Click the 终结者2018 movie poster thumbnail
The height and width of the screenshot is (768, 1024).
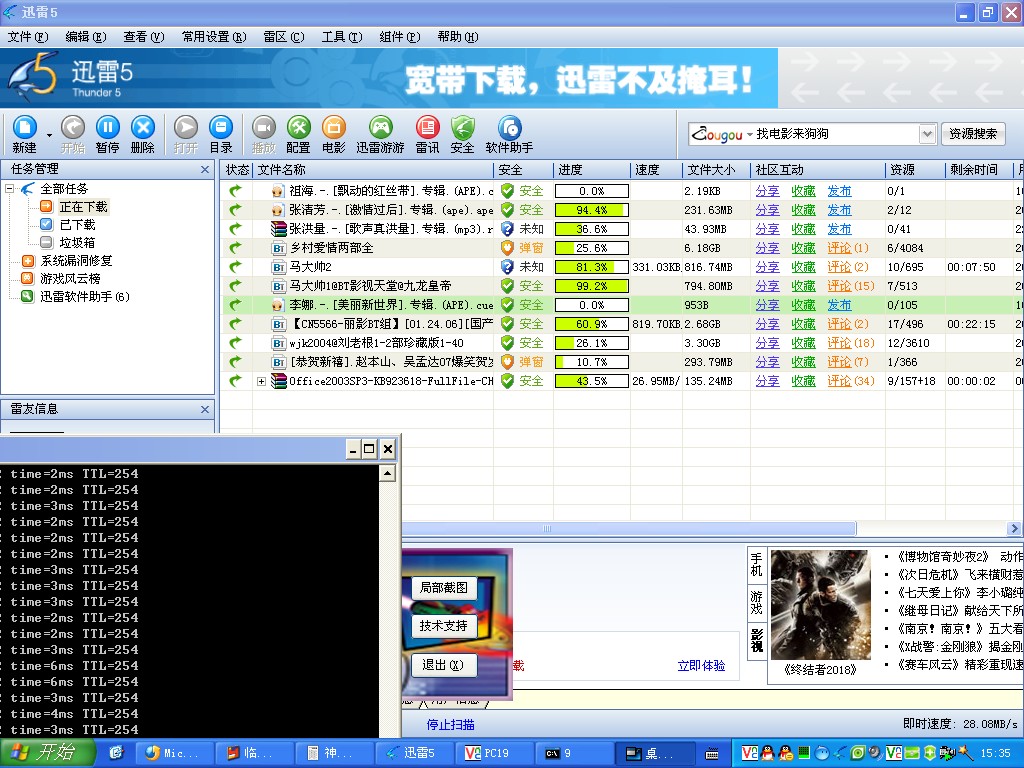pos(820,604)
